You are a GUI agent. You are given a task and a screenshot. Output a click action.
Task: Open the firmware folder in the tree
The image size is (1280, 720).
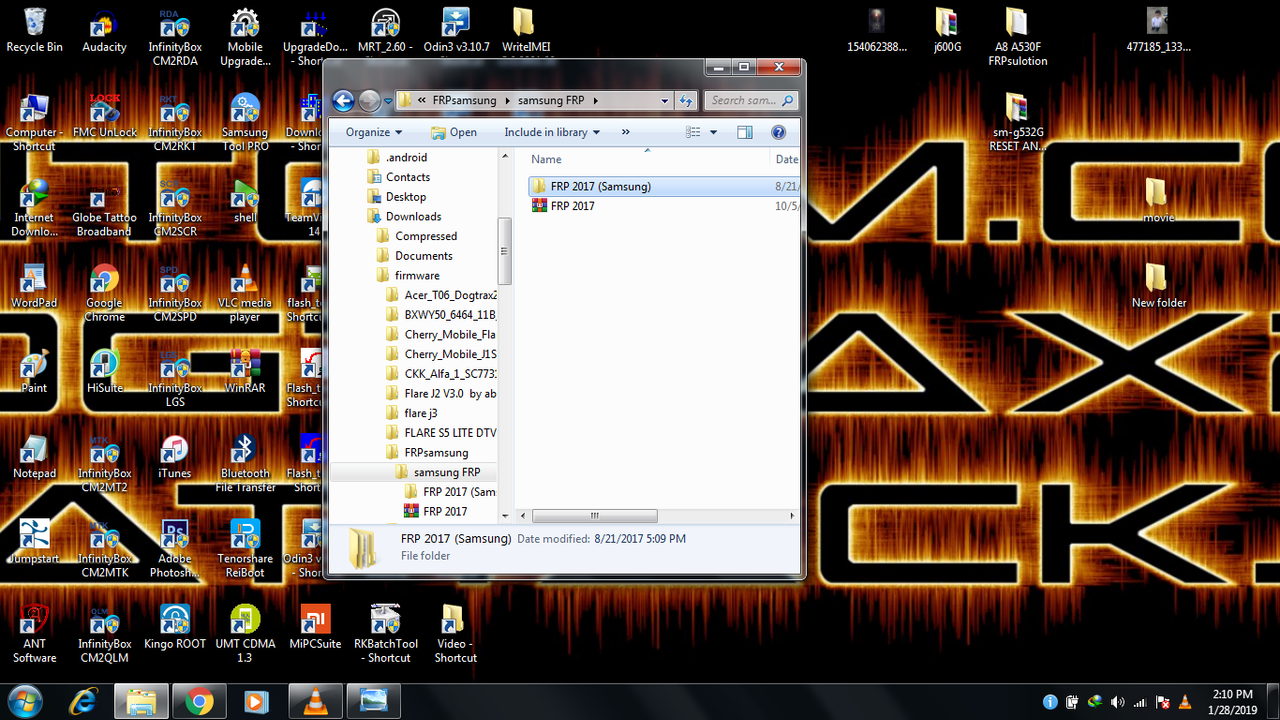coord(417,275)
